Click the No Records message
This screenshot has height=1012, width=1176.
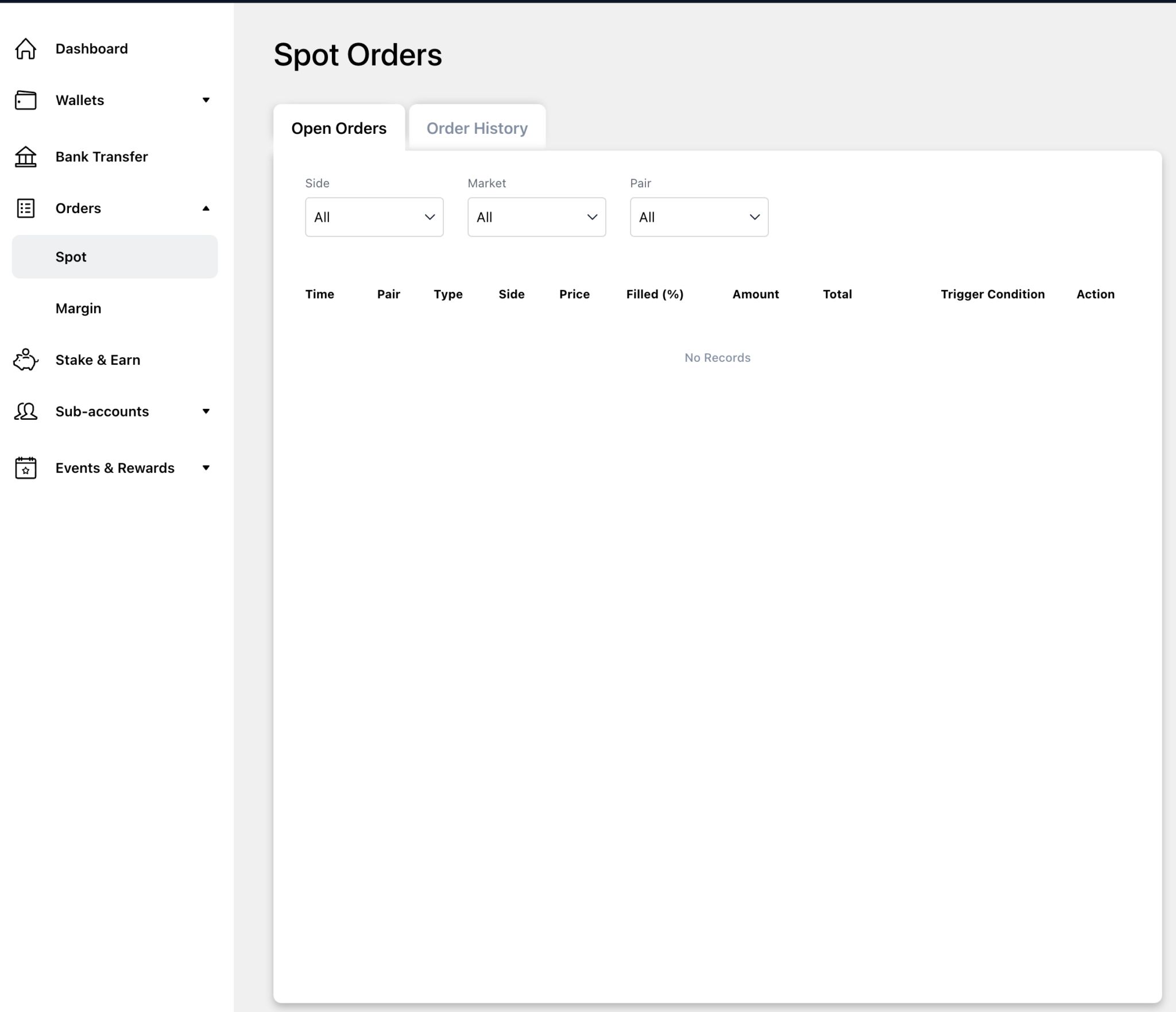coord(718,358)
